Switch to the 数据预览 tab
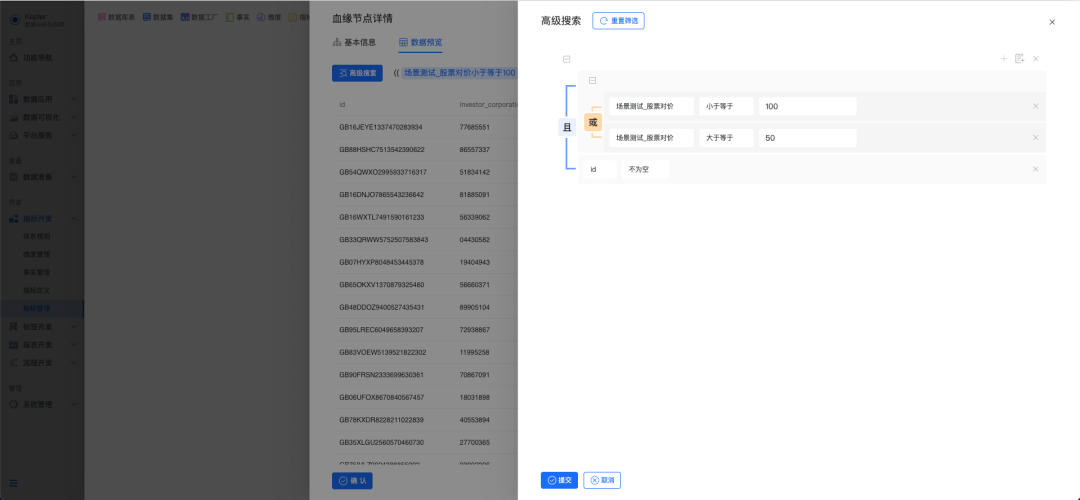 point(421,42)
